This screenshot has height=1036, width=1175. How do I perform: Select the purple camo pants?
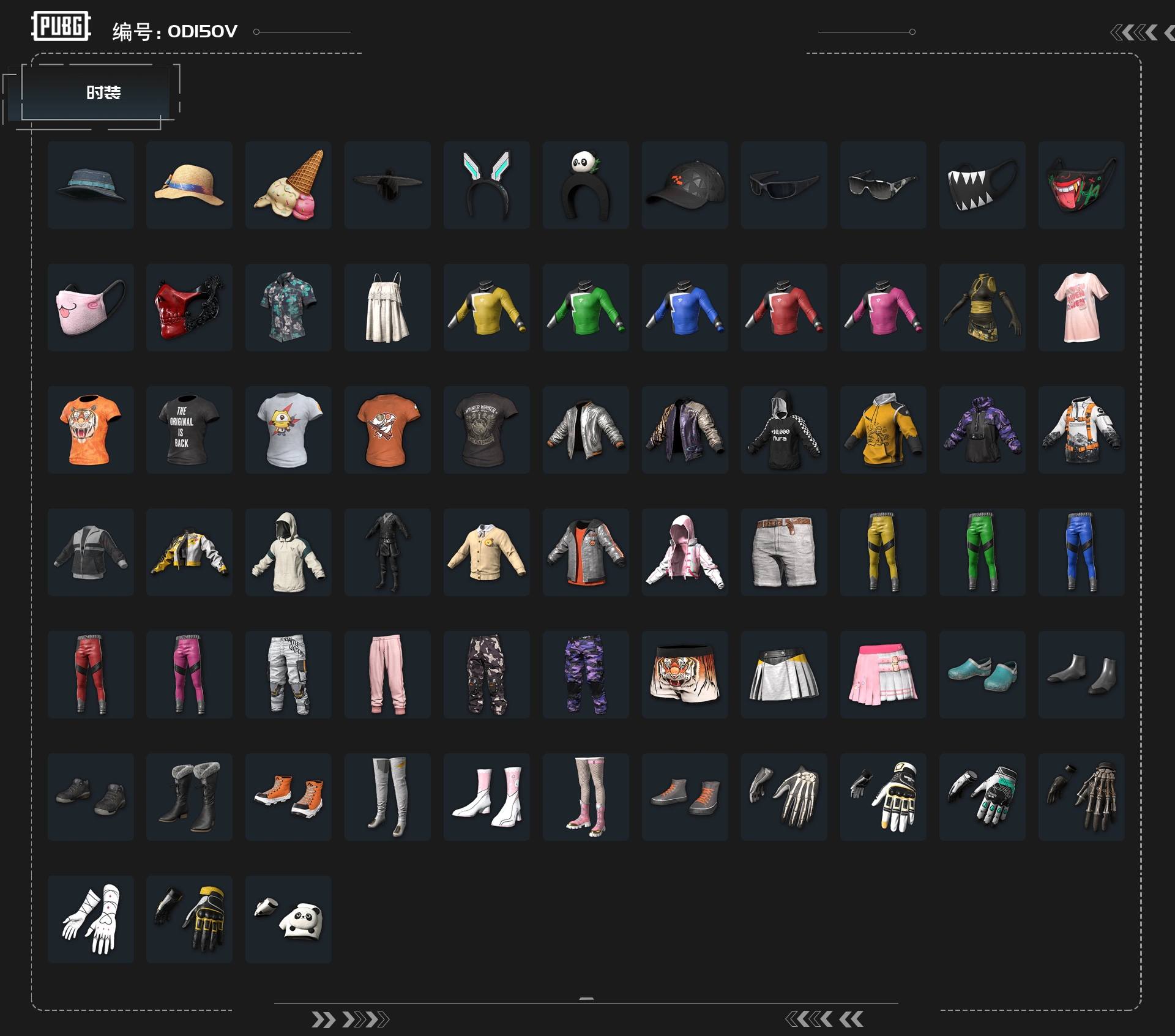pos(586,674)
